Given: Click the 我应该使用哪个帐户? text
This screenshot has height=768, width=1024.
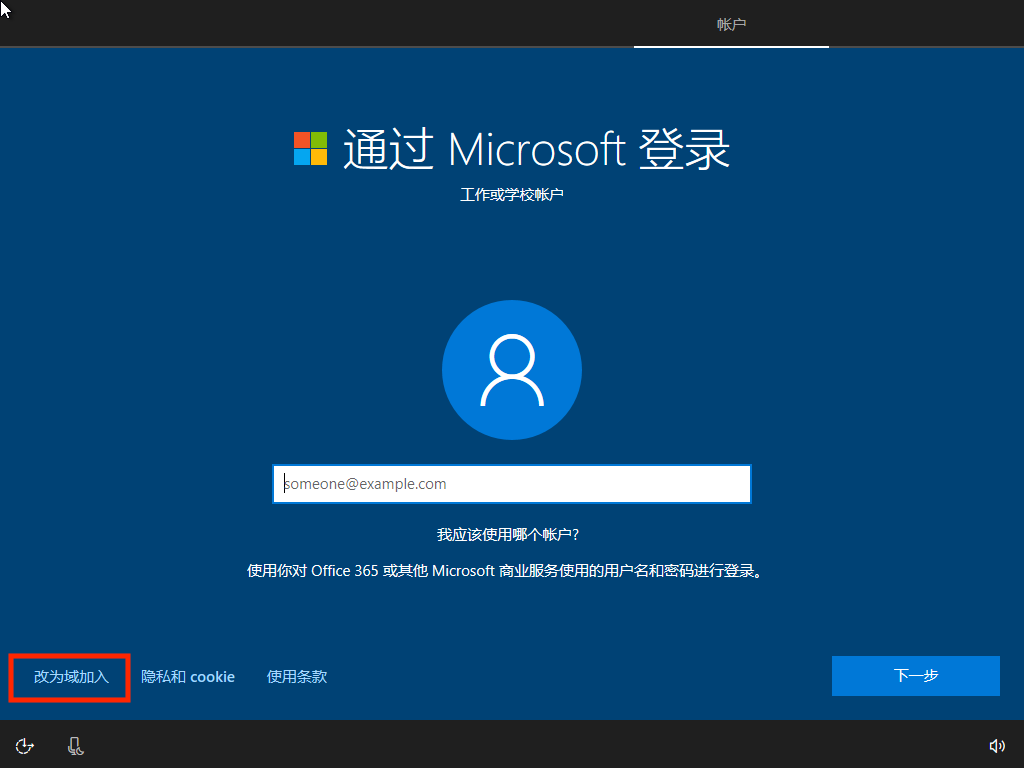Looking at the screenshot, I should click(508, 535).
